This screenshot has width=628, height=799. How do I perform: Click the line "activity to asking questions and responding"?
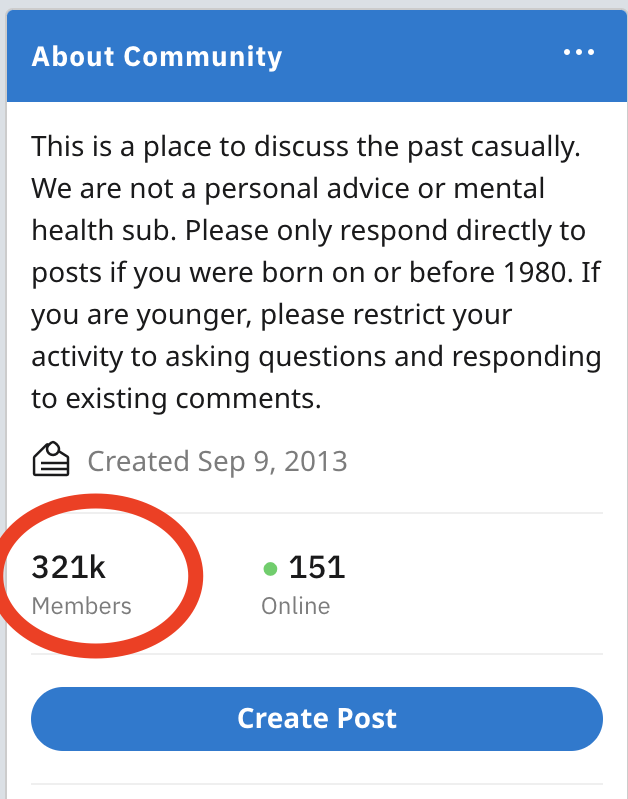(x=316, y=356)
